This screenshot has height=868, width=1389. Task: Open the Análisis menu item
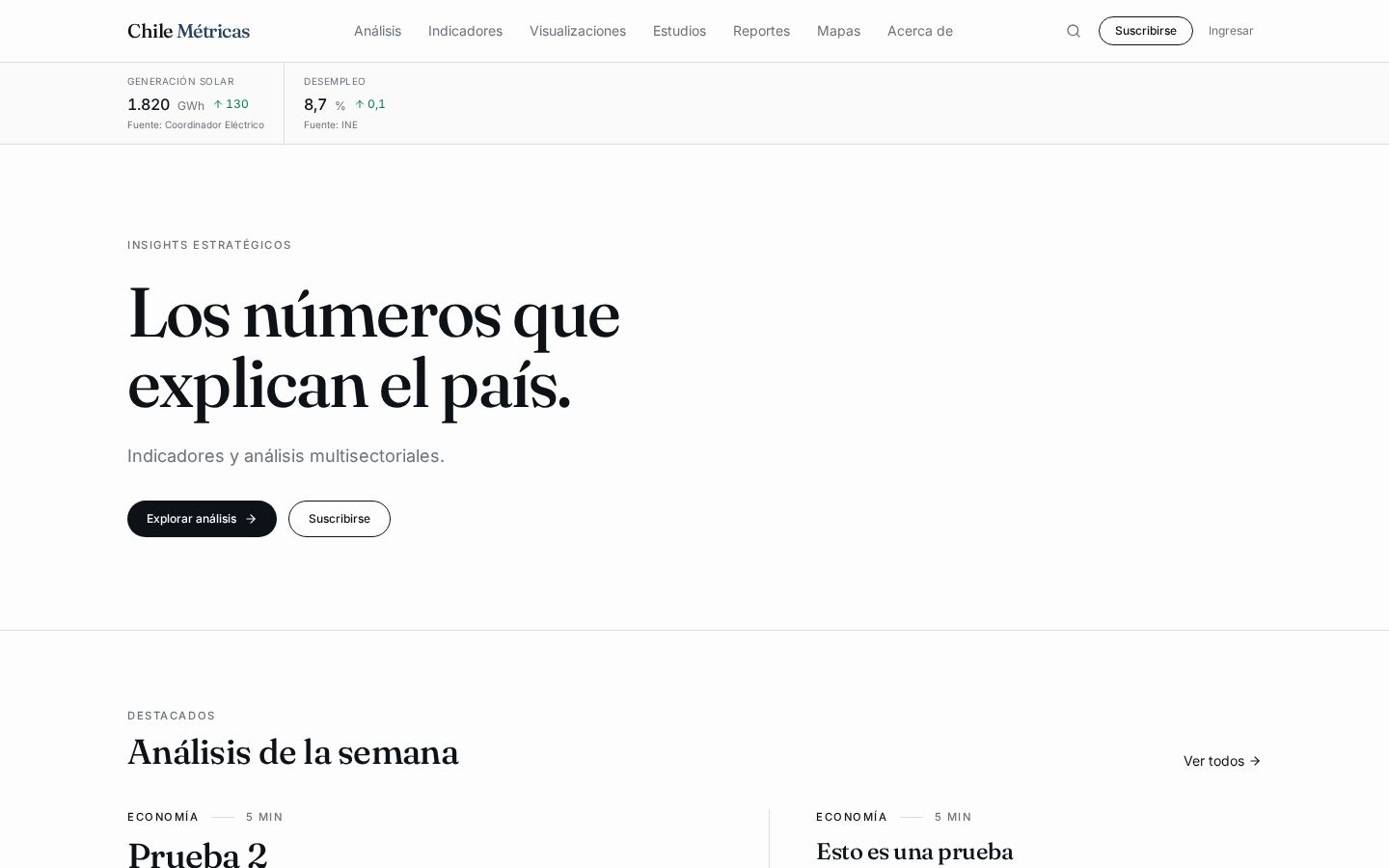click(377, 31)
